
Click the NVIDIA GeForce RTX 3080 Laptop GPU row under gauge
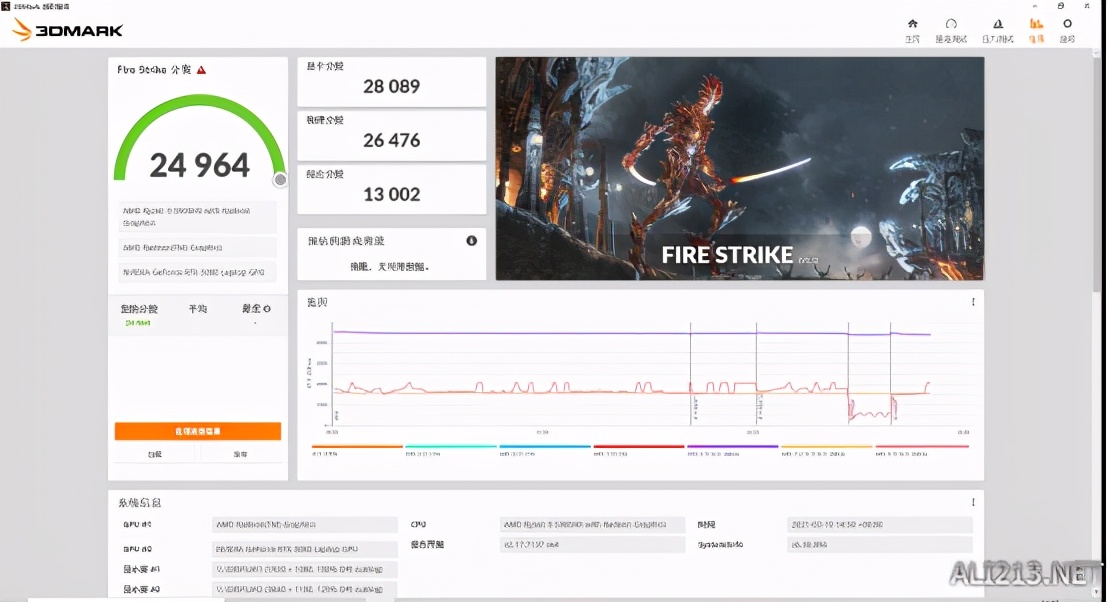pyautogui.click(x=197, y=272)
